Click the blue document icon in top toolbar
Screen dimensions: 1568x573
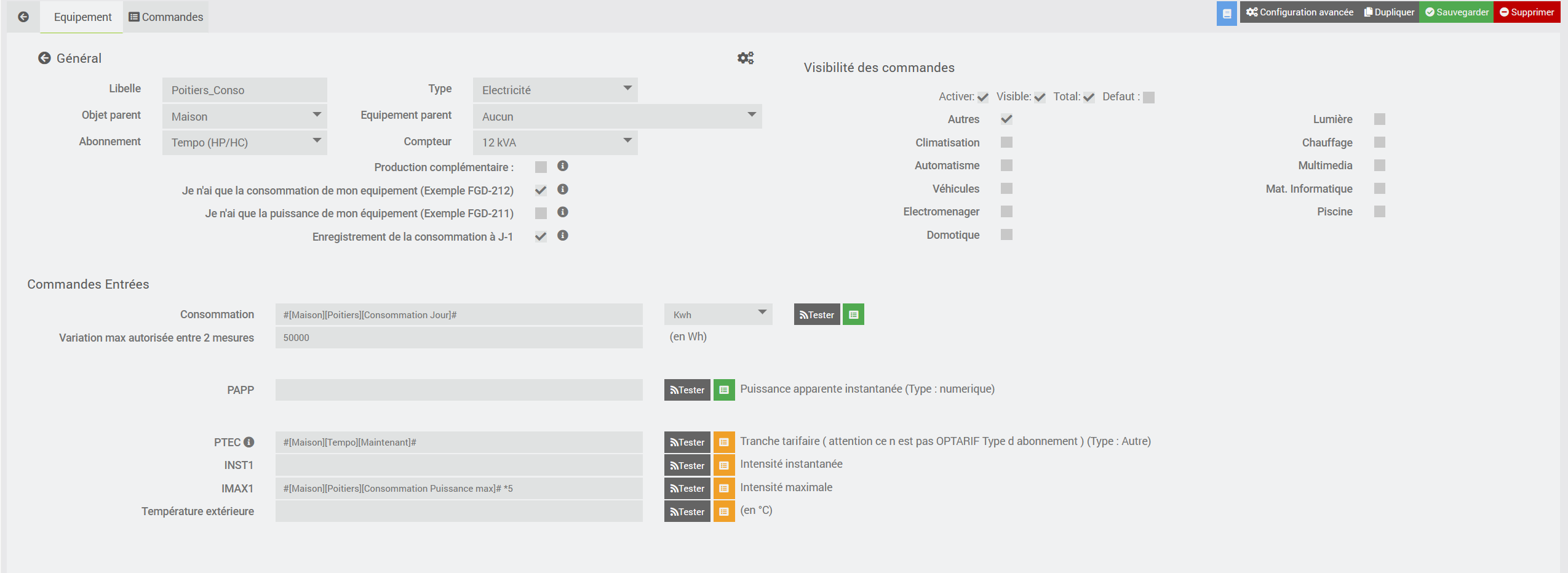(1227, 13)
